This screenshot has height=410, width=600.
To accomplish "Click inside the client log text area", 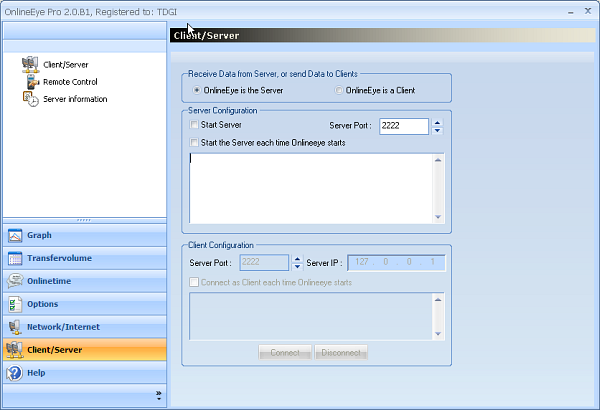I will [311, 317].
